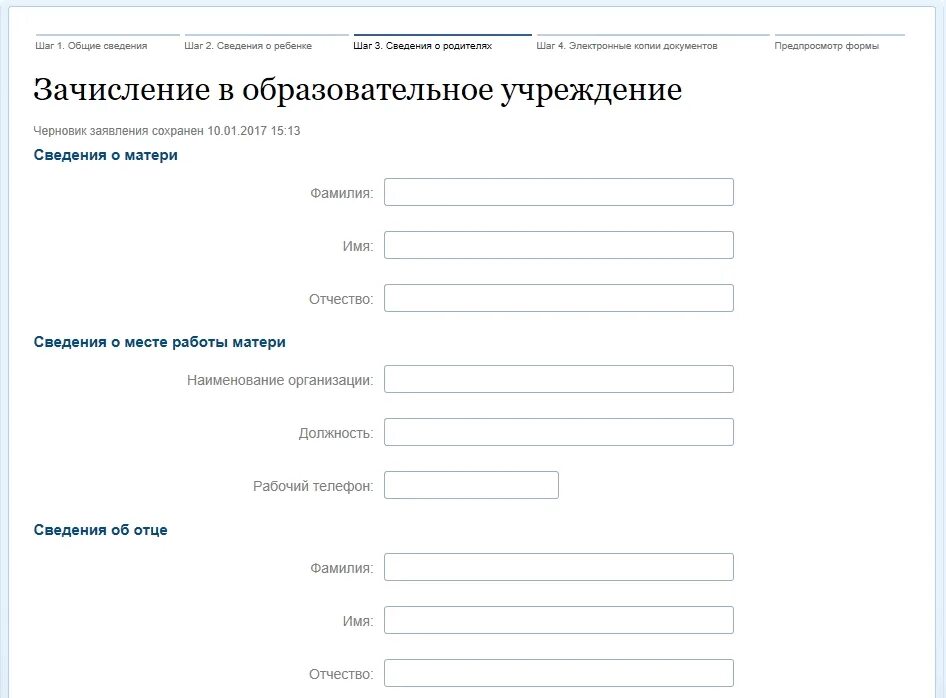Click the Зачисление в образовательное учреждение title
The height and width of the screenshot is (698, 946).
[x=357, y=90]
